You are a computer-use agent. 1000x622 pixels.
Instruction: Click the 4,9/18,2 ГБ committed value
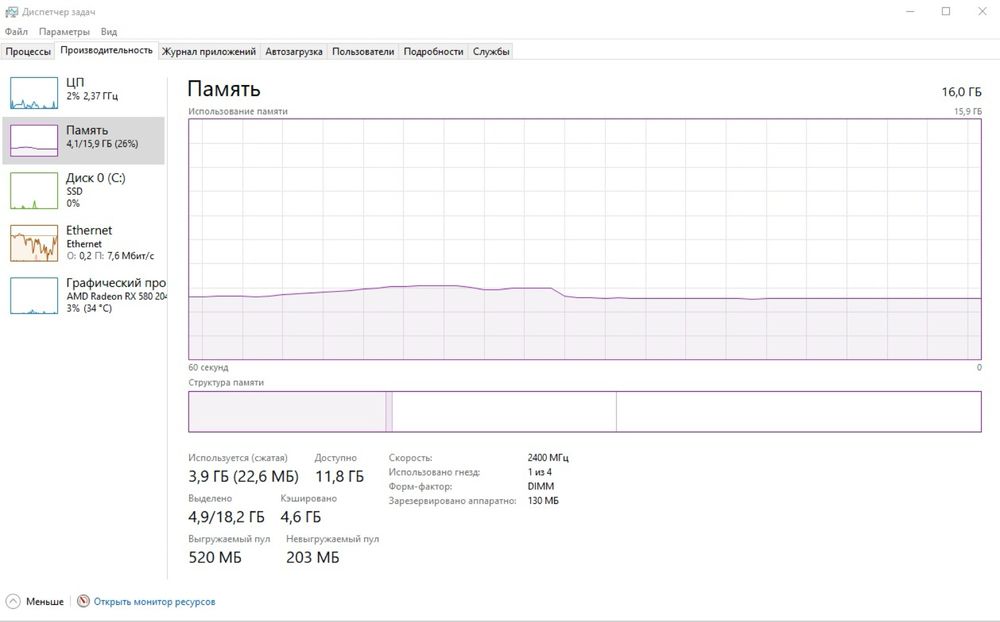[226, 517]
